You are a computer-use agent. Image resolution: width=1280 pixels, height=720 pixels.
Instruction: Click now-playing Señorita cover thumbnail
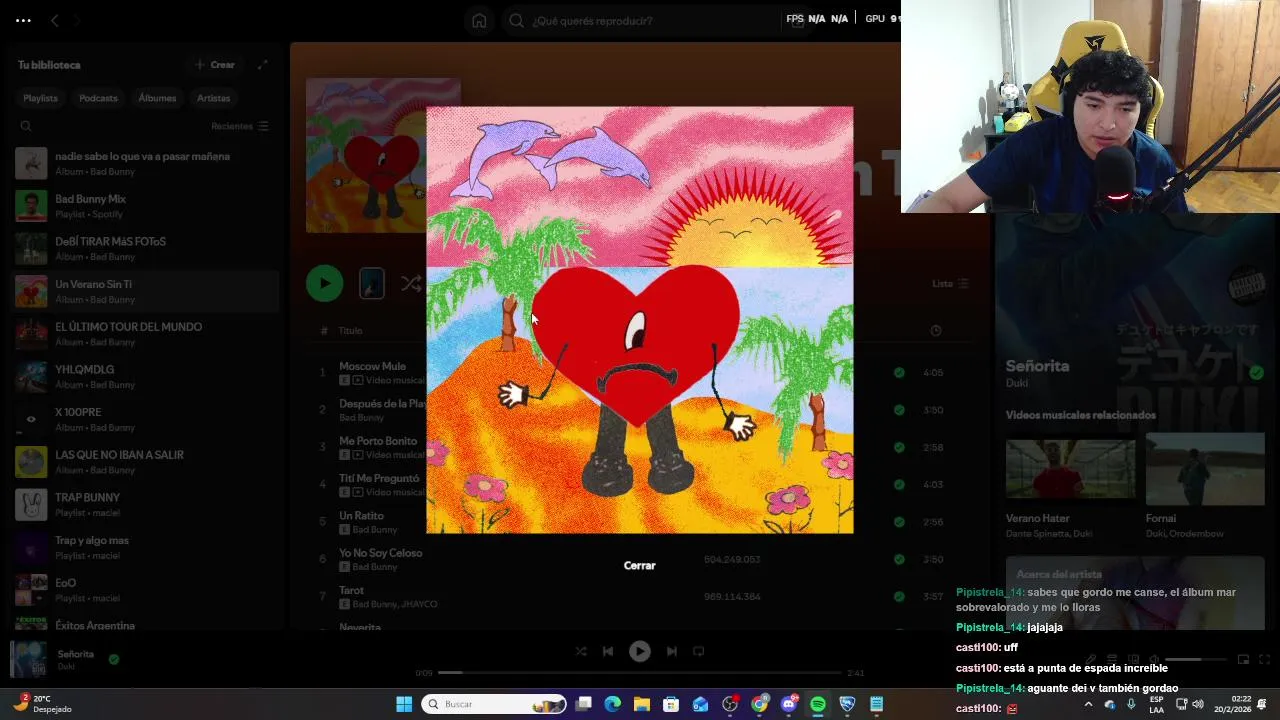click(28, 659)
